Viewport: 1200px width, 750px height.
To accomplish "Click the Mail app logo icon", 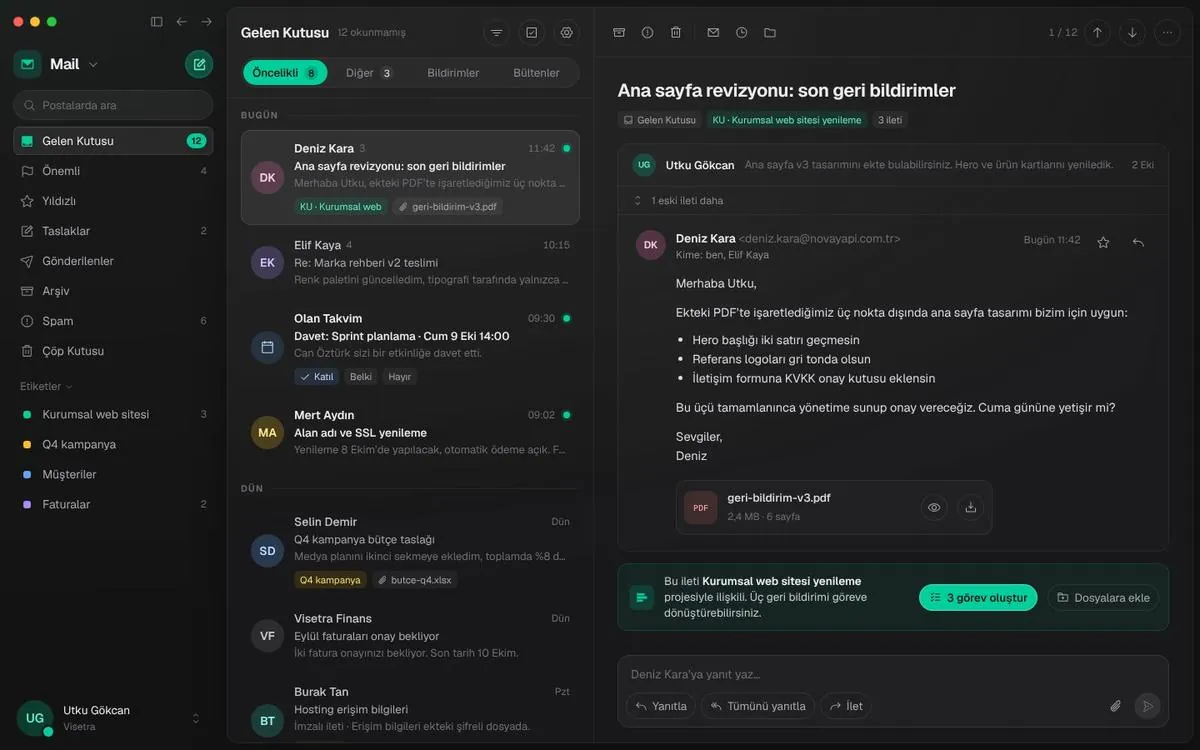I will pyautogui.click(x=27, y=64).
